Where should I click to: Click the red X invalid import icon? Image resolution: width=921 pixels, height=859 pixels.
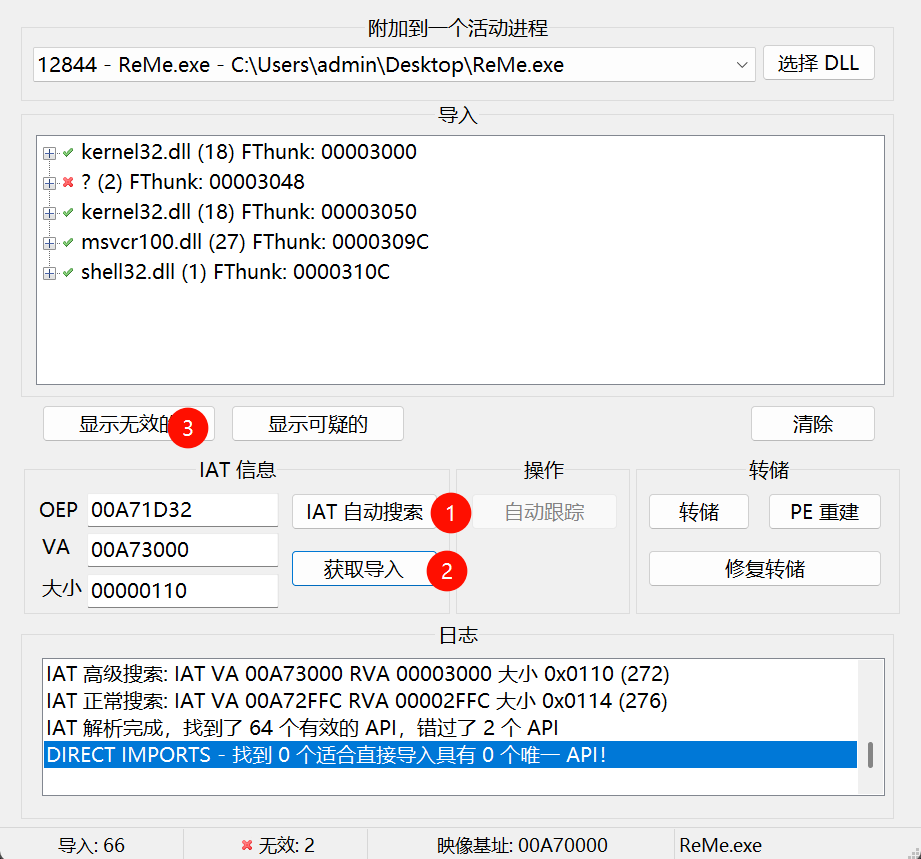tap(68, 183)
